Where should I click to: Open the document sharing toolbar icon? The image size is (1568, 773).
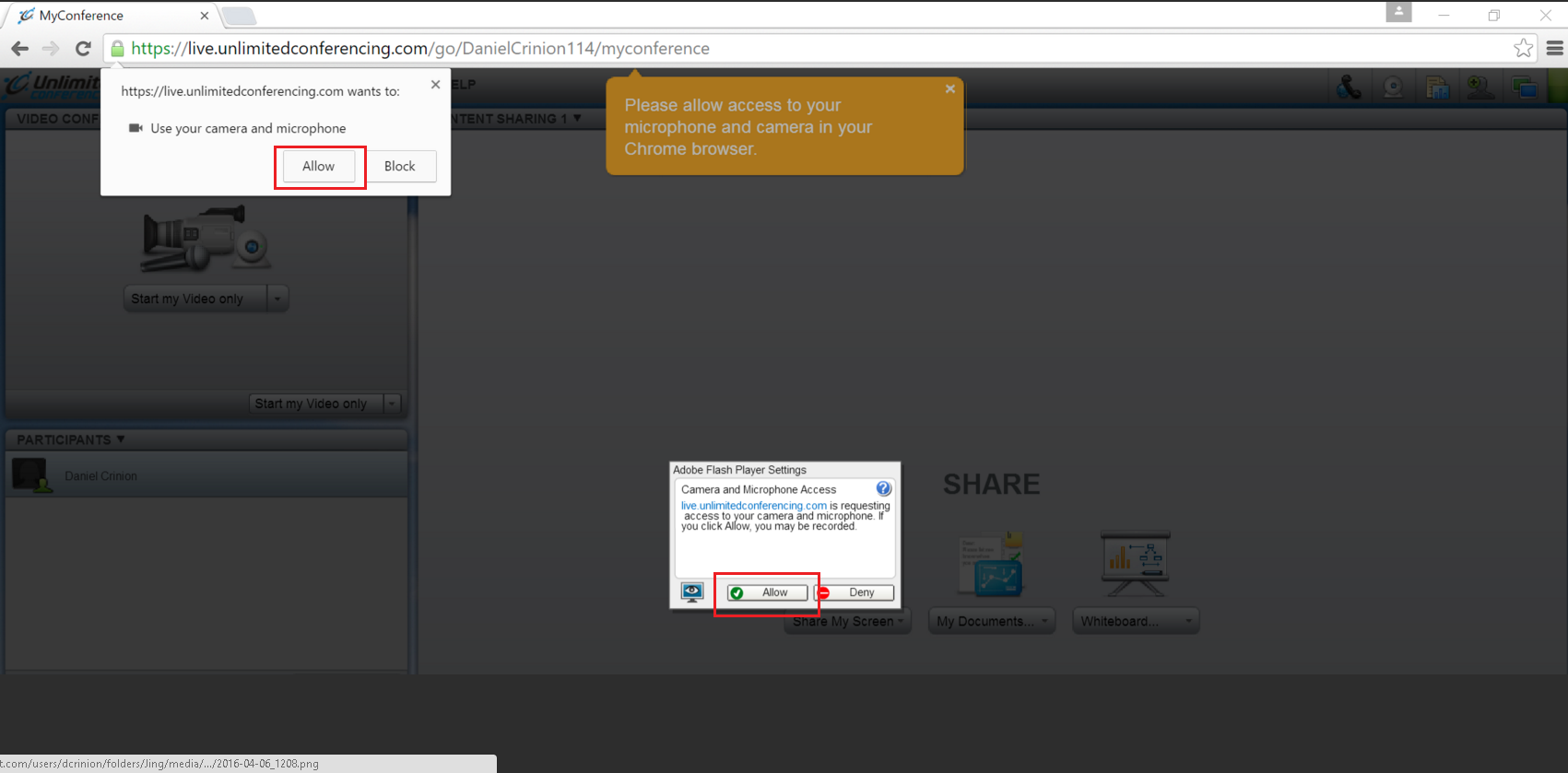click(1437, 88)
